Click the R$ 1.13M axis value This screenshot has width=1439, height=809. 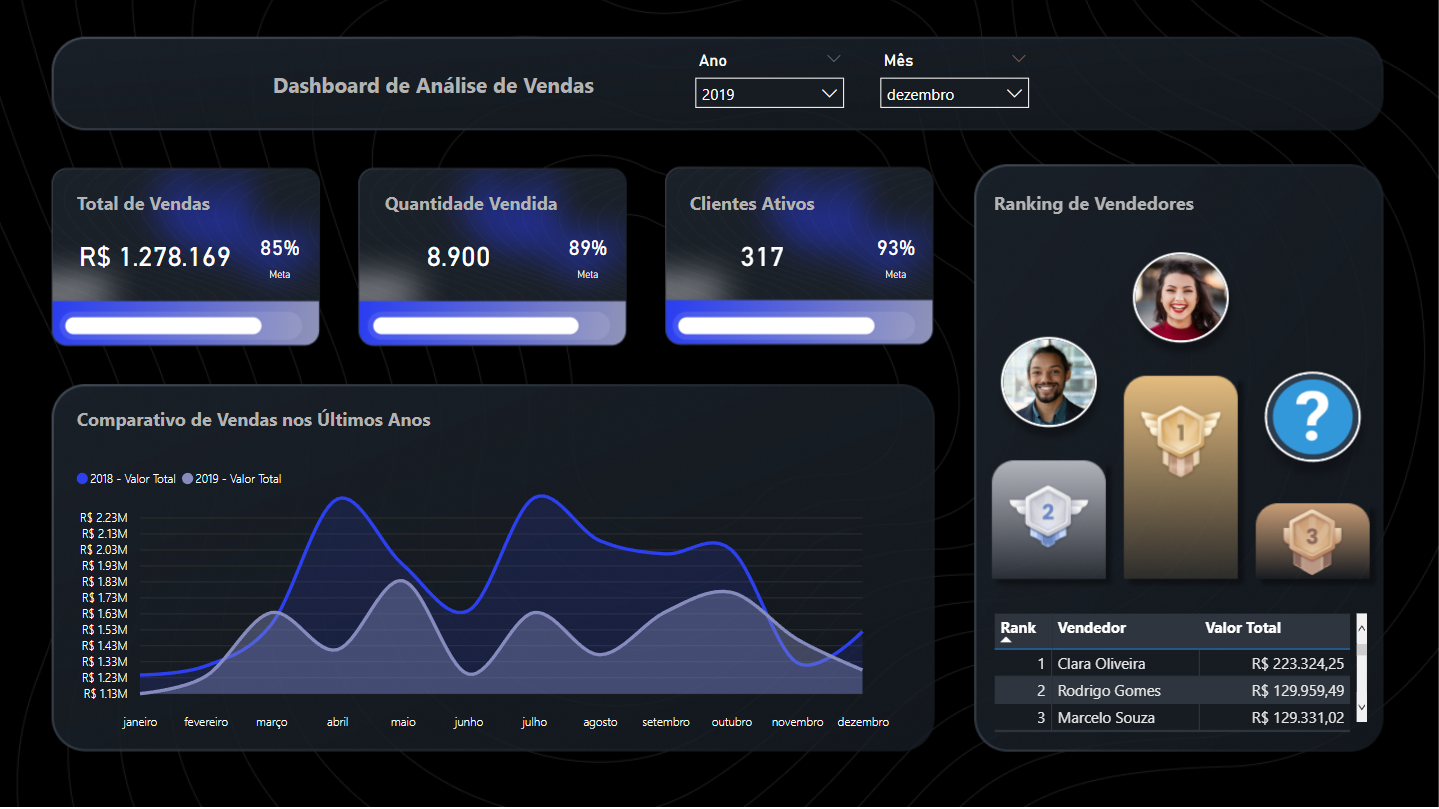(x=104, y=694)
